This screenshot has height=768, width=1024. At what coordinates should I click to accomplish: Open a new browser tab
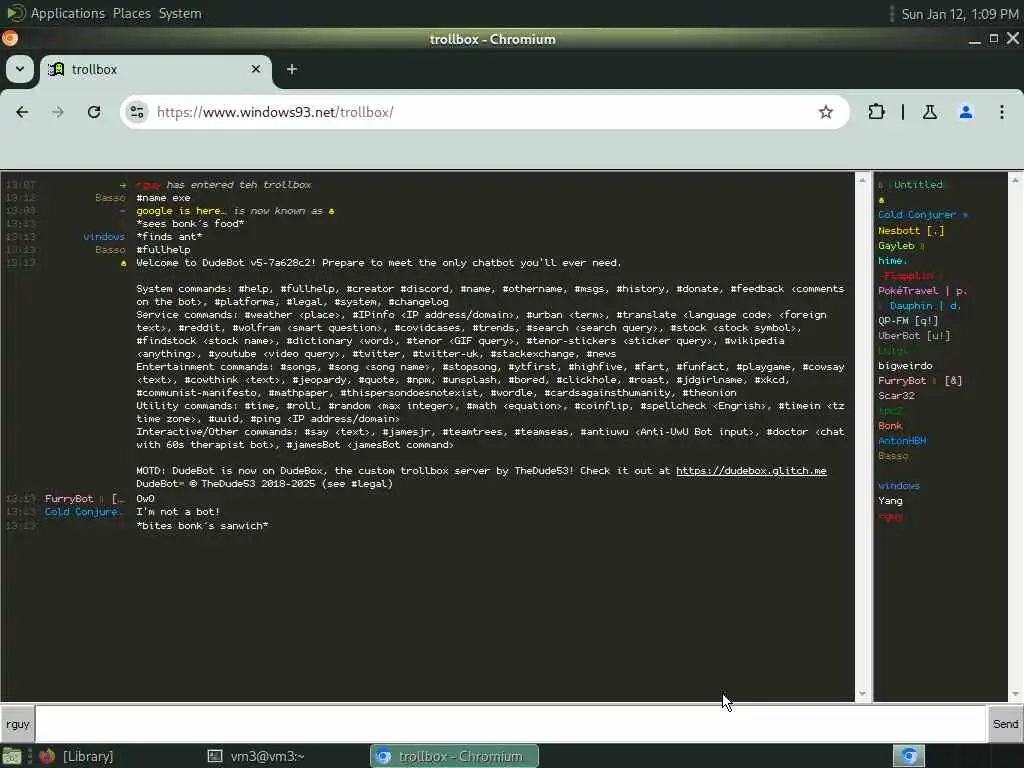(292, 69)
